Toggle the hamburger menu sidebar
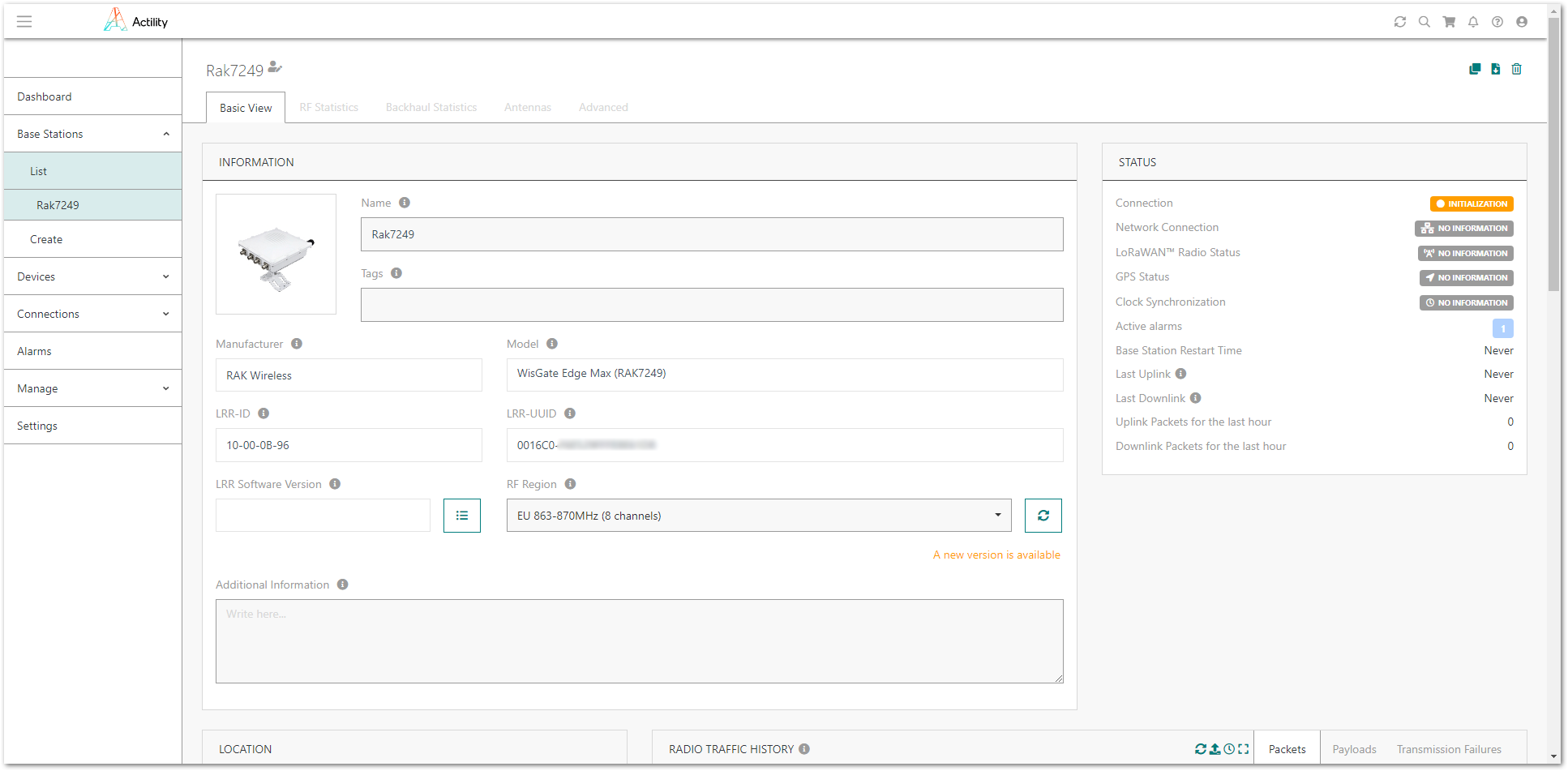The image size is (1568, 771). 24,22
